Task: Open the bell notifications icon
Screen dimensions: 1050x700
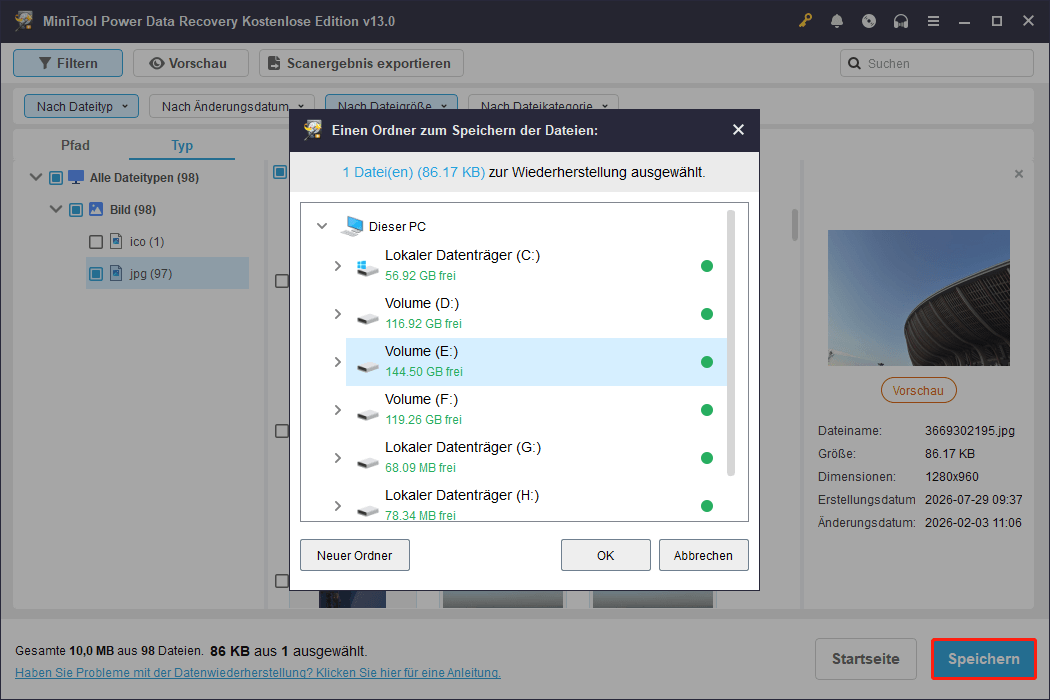Action: [x=837, y=21]
